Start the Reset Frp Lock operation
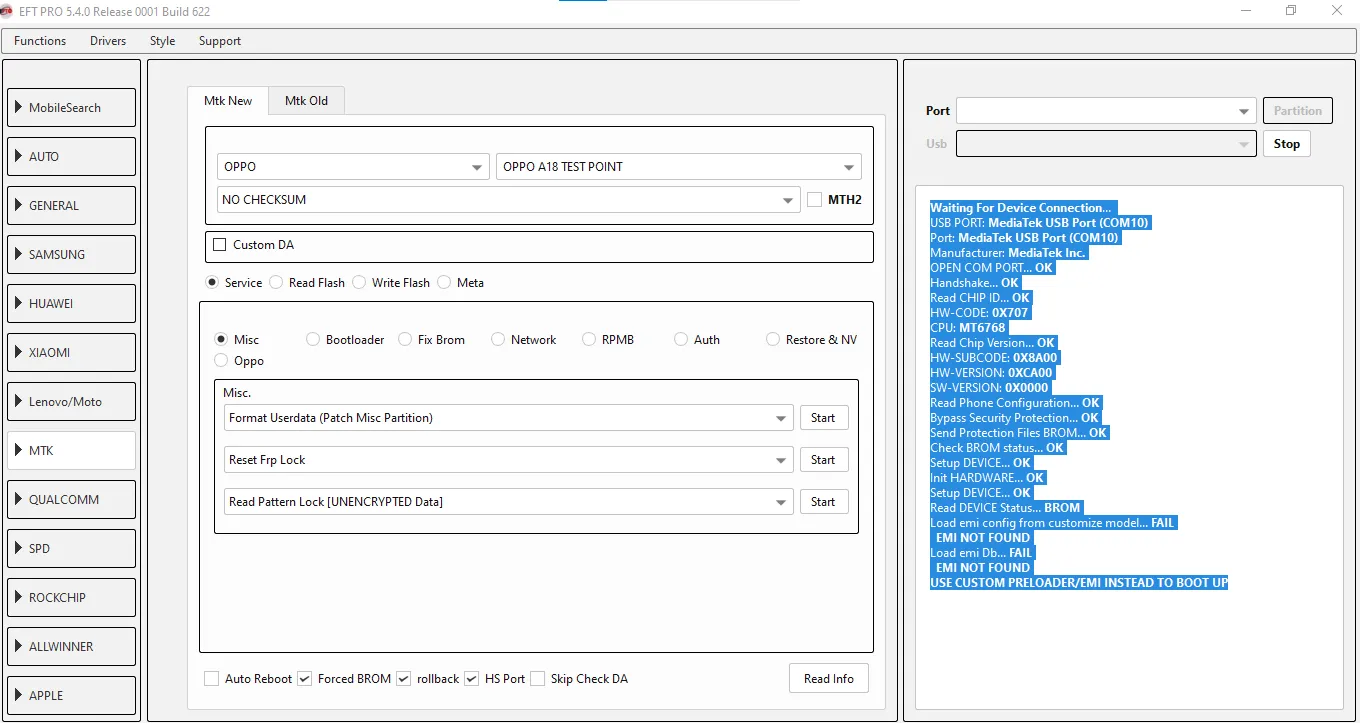 823,460
